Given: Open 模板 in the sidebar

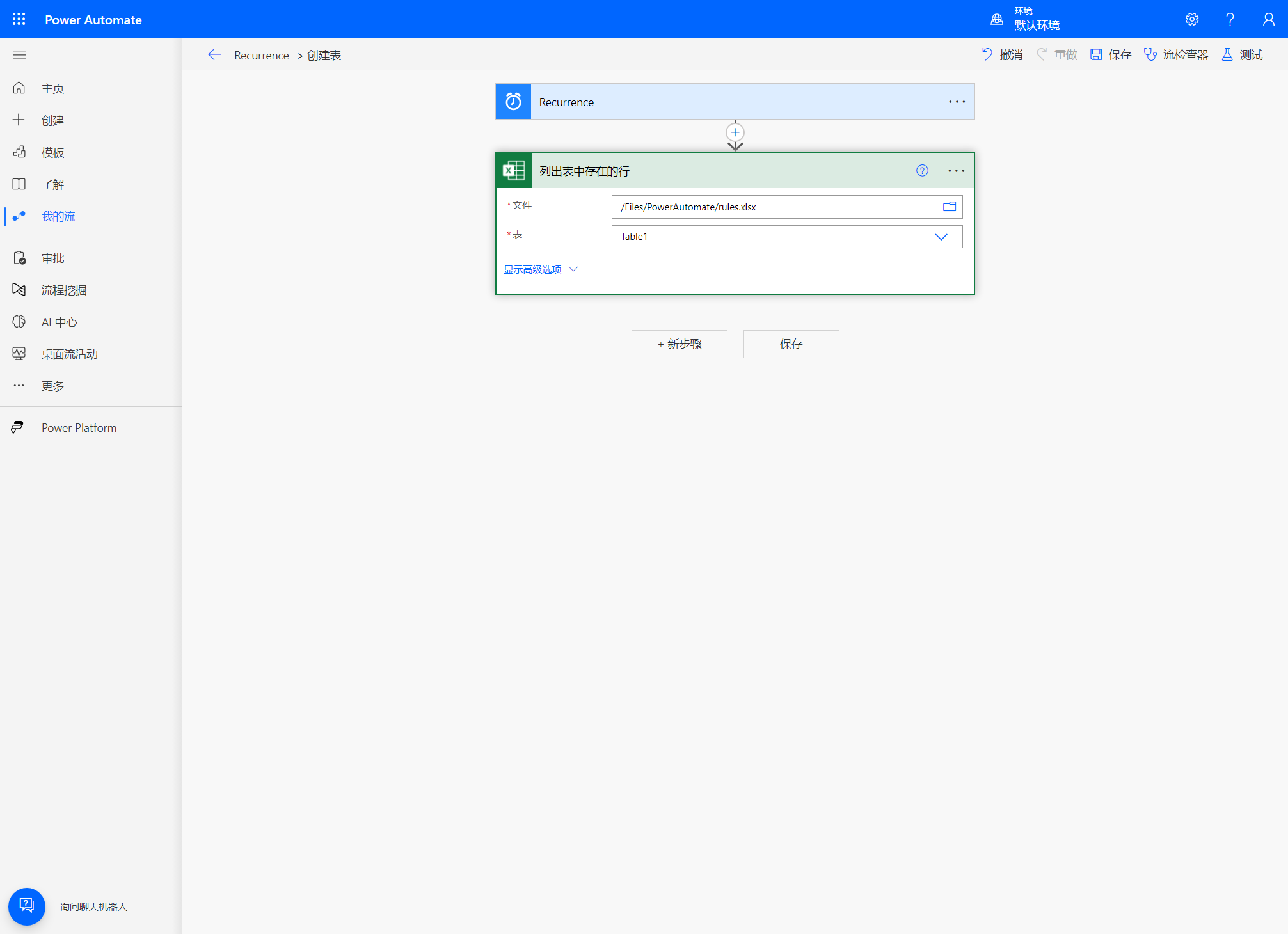Looking at the screenshot, I should 52,152.
